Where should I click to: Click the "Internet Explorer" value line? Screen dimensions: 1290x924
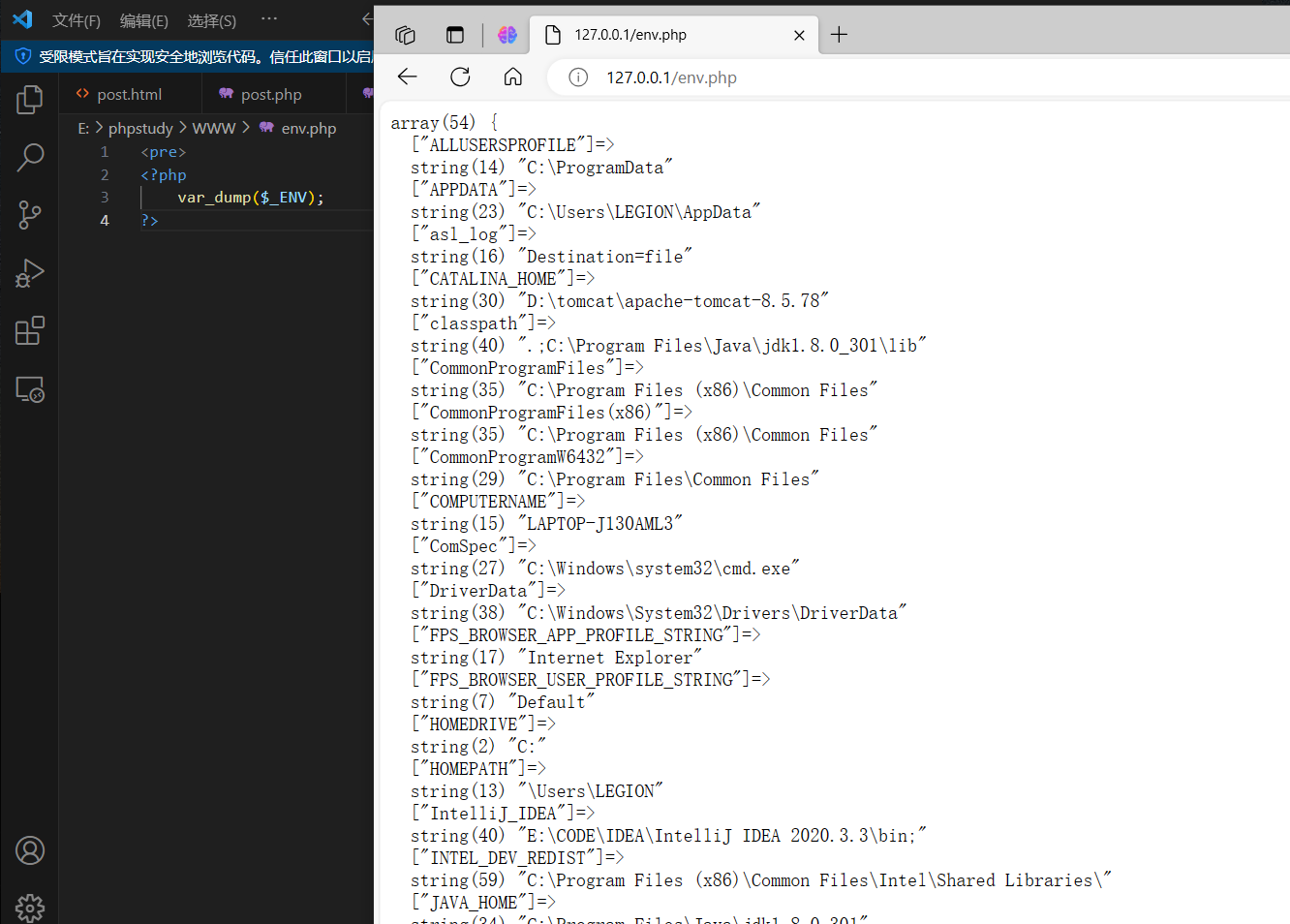point(556,658)
